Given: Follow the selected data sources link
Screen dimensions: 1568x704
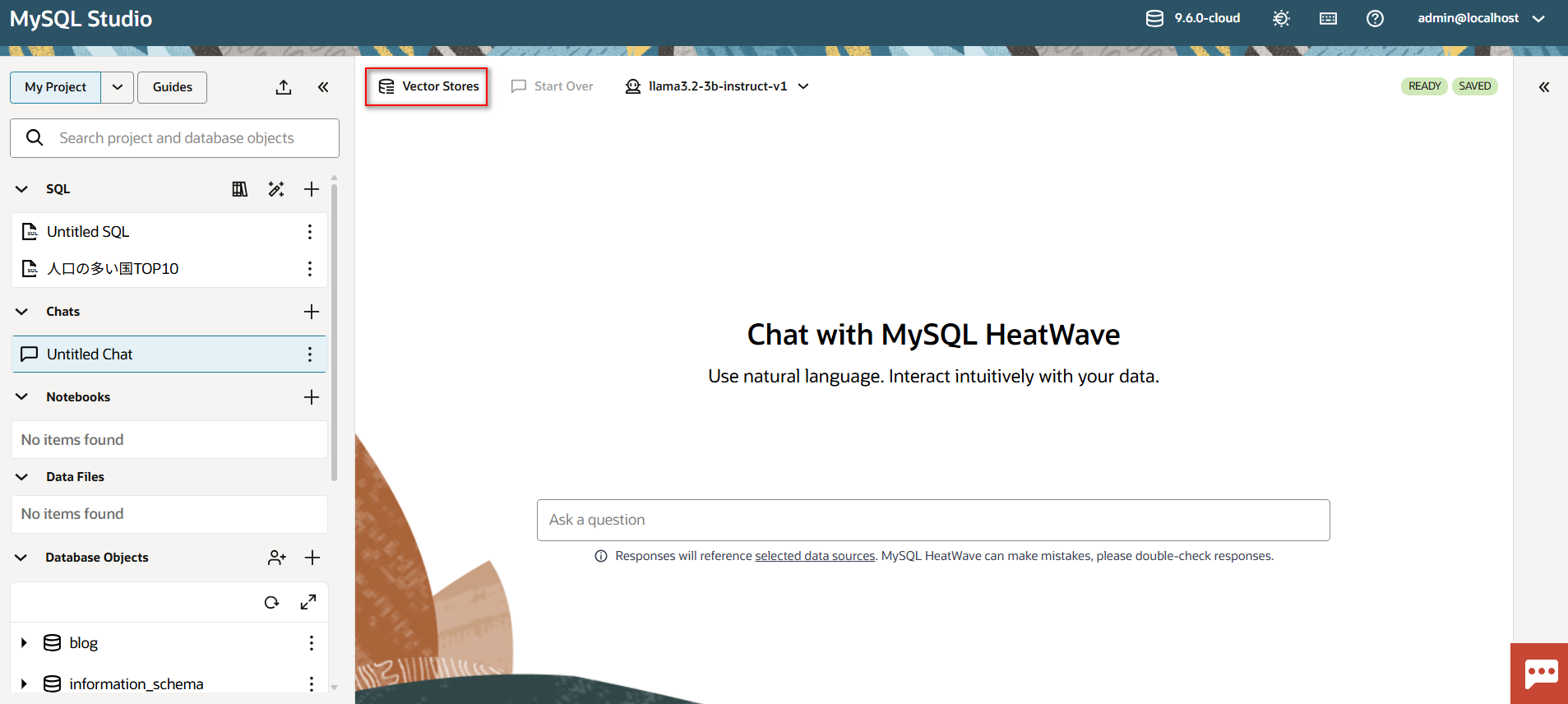Looking at the screenshot, I should (815, 556).
